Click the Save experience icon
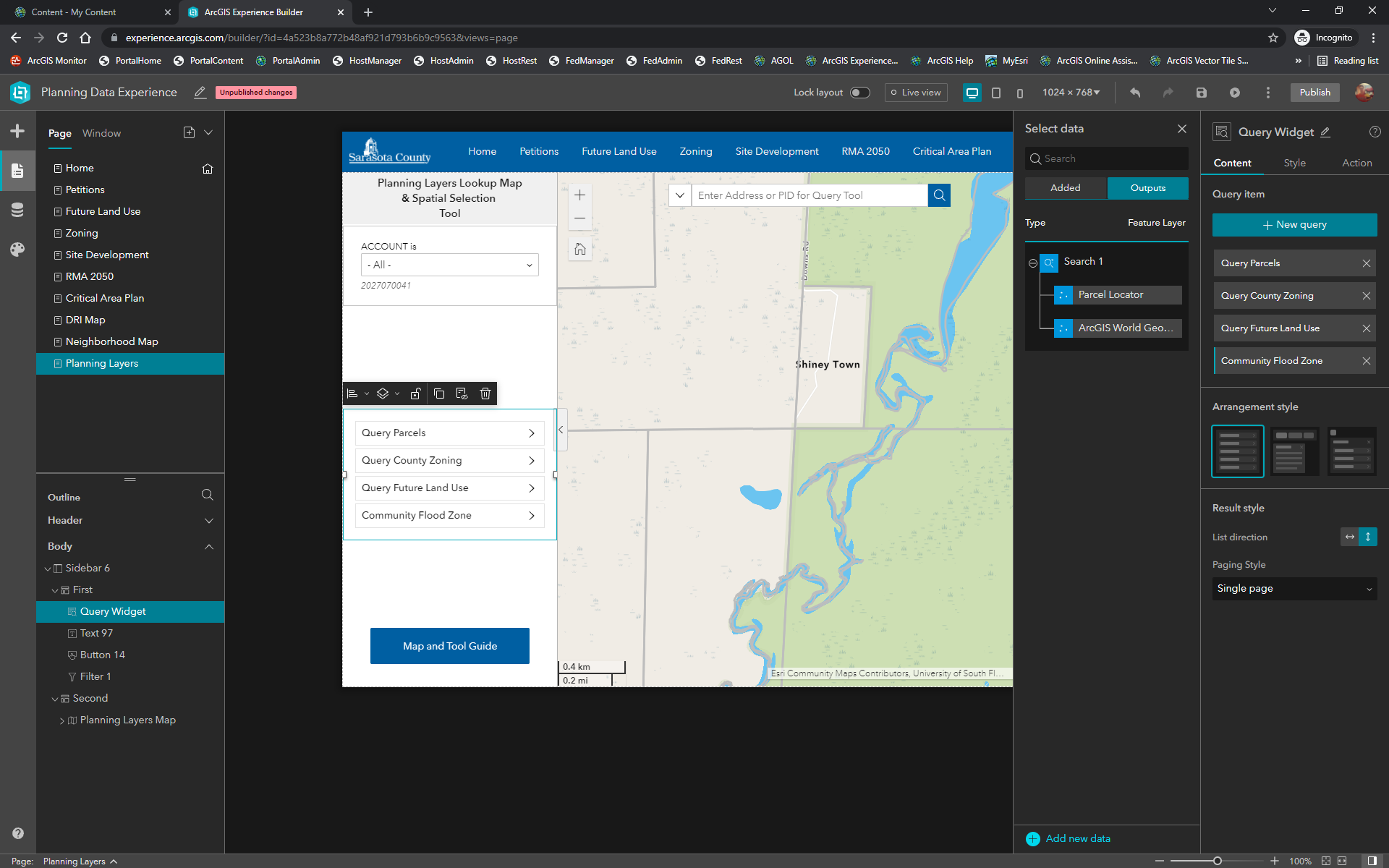Viewport: 1389px width, 868px height. [1201, 93]
